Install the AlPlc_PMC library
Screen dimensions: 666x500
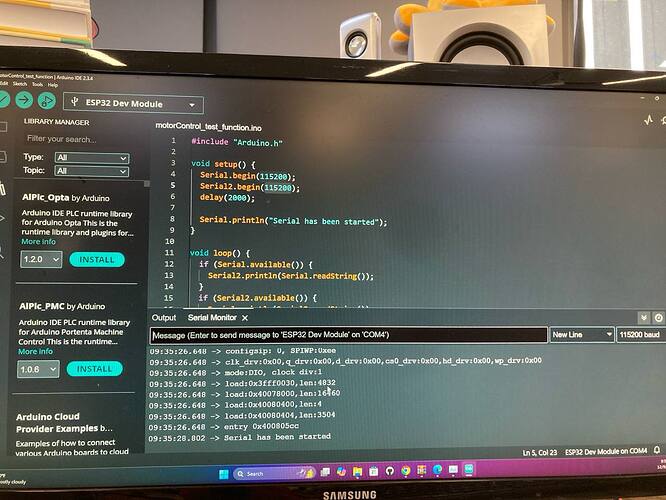point(94,369)
